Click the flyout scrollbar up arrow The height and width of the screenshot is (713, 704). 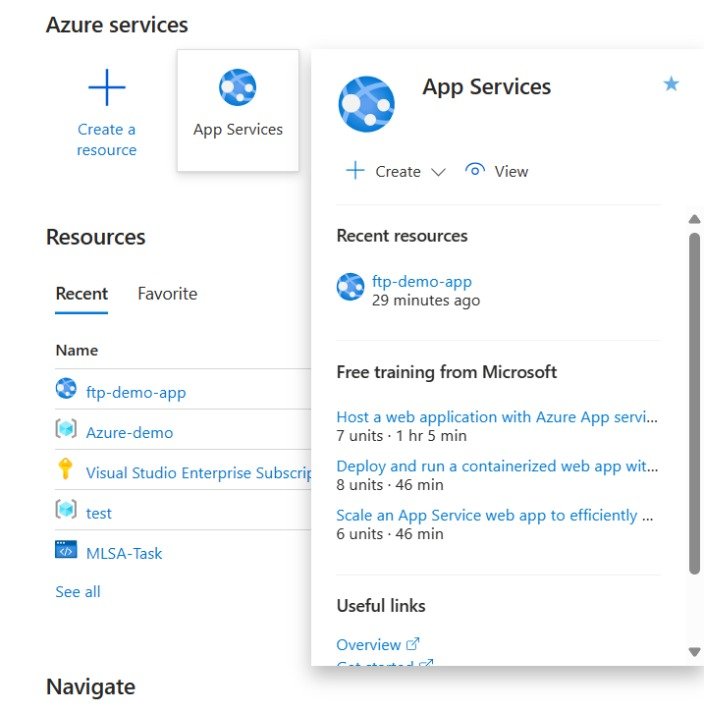click(694, 219)
